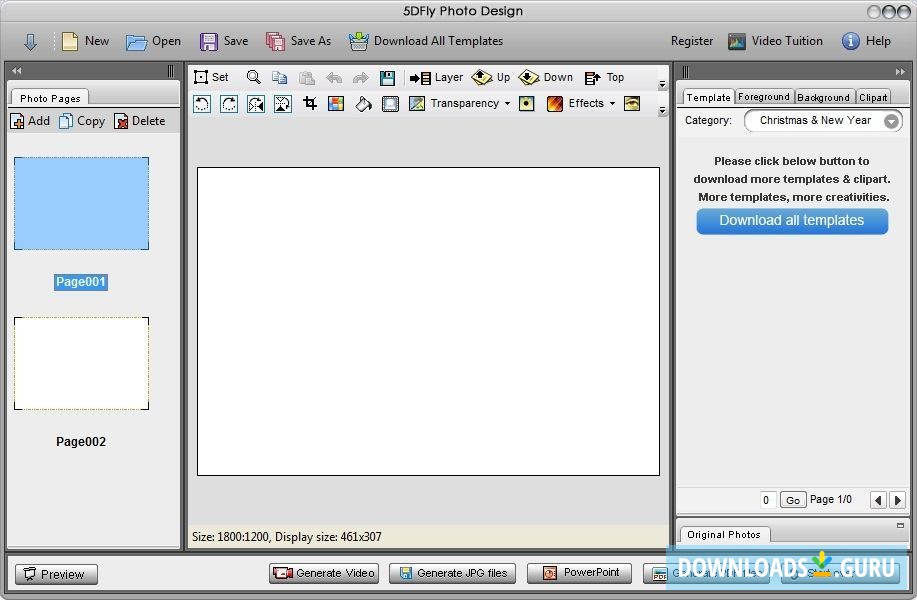Minimize the Original Photos panel
The image size is (917, 600).
click(x=900, y=525)
